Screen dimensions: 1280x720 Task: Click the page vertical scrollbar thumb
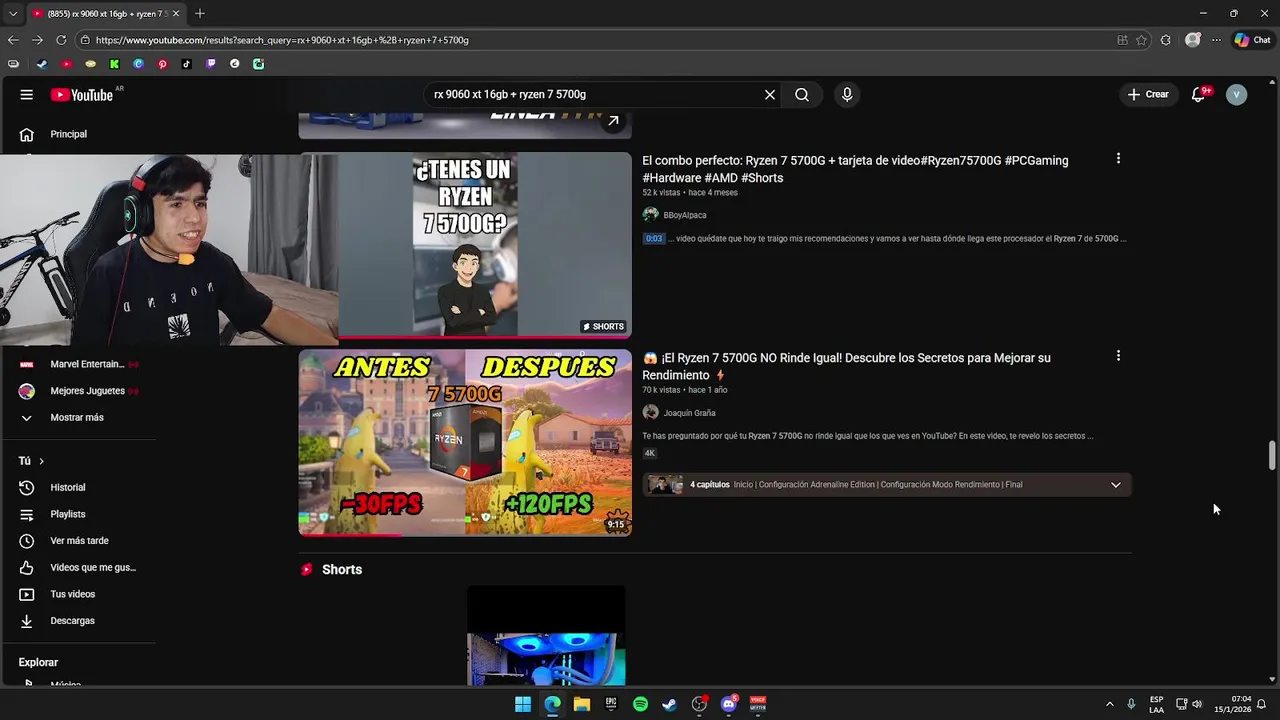1272,455
